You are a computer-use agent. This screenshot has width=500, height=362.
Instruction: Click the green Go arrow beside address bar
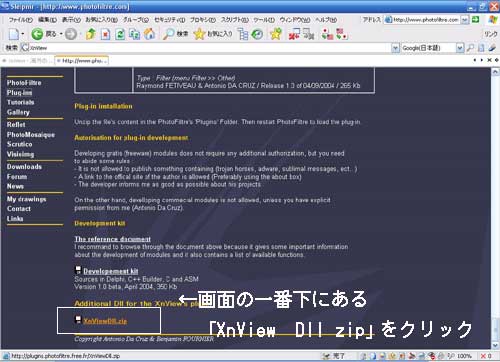[x=476, y=20]
